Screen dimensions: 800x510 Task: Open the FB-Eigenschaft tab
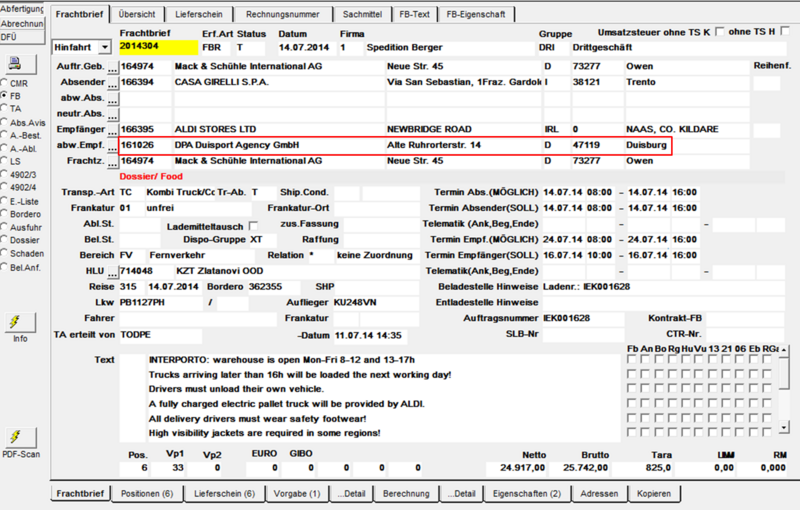click(476, 14)
